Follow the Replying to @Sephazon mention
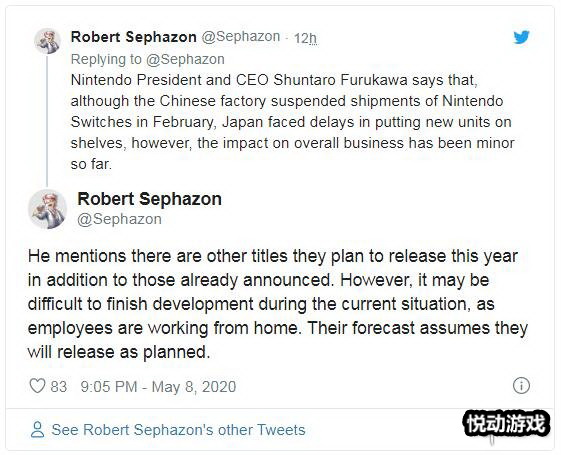 [185, 59]
